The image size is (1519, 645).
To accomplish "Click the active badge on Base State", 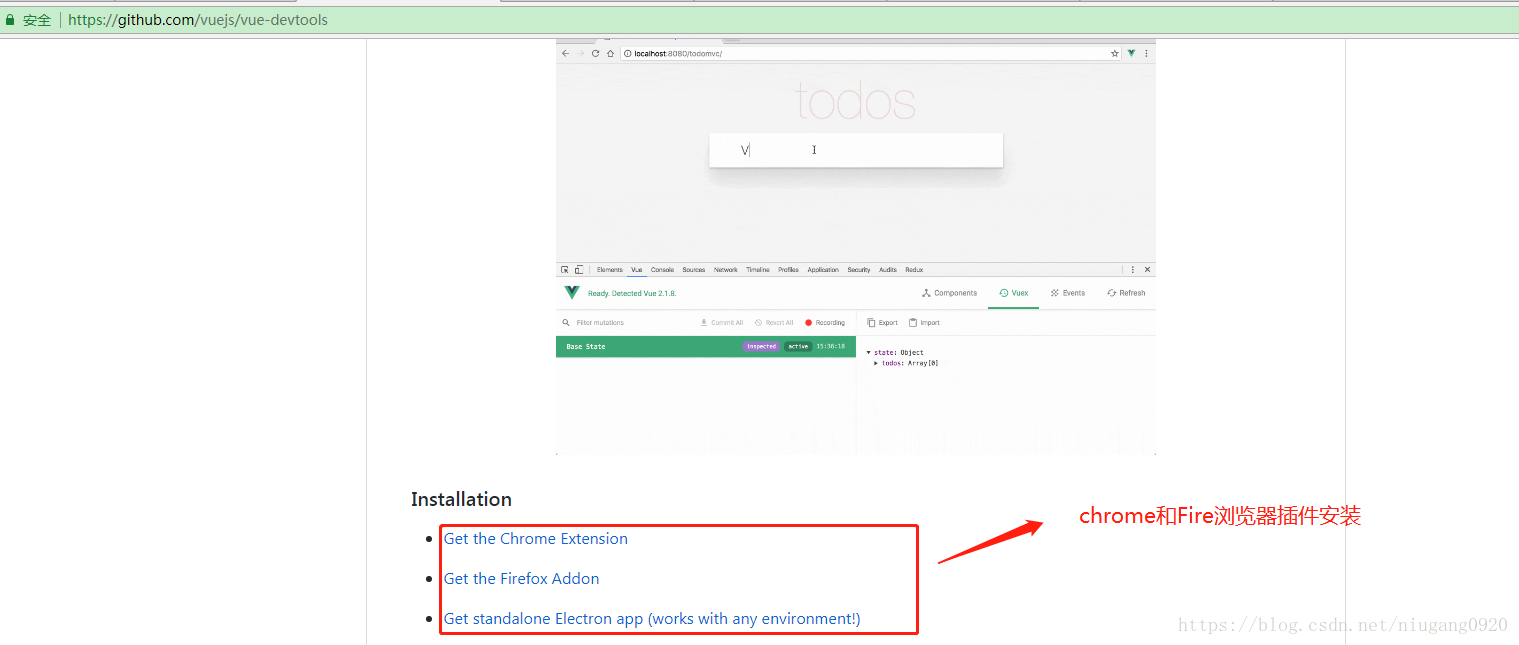I will [797, 347].
